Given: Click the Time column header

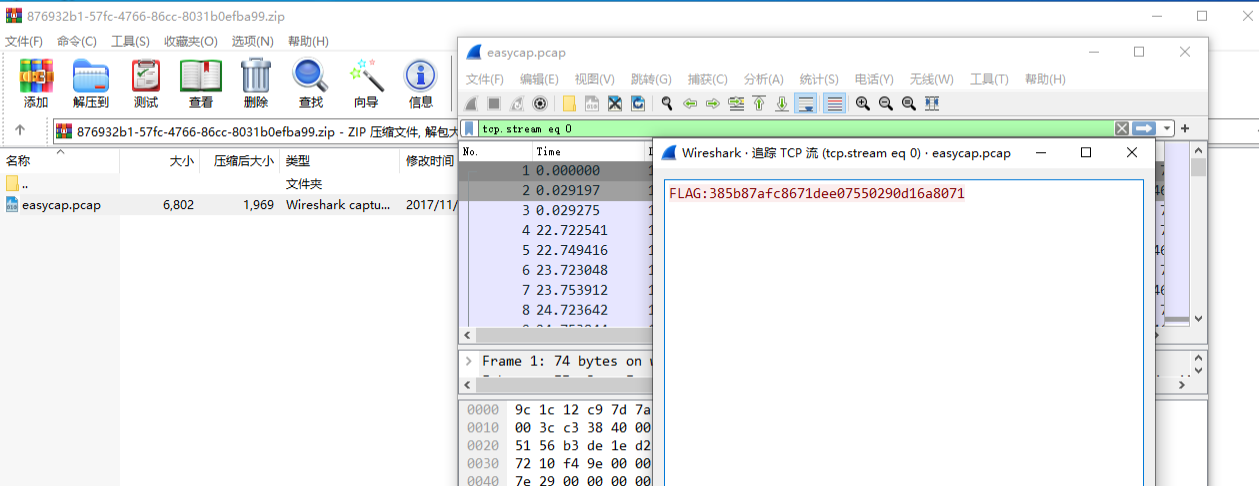Looking at the screenshot, I should pyautogui.click(x=587, y=151).
